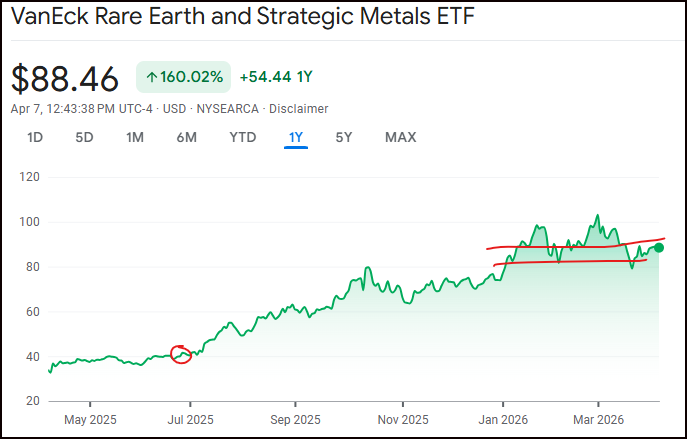Click the Sep 2025 axis label

[x=294, y=419]
